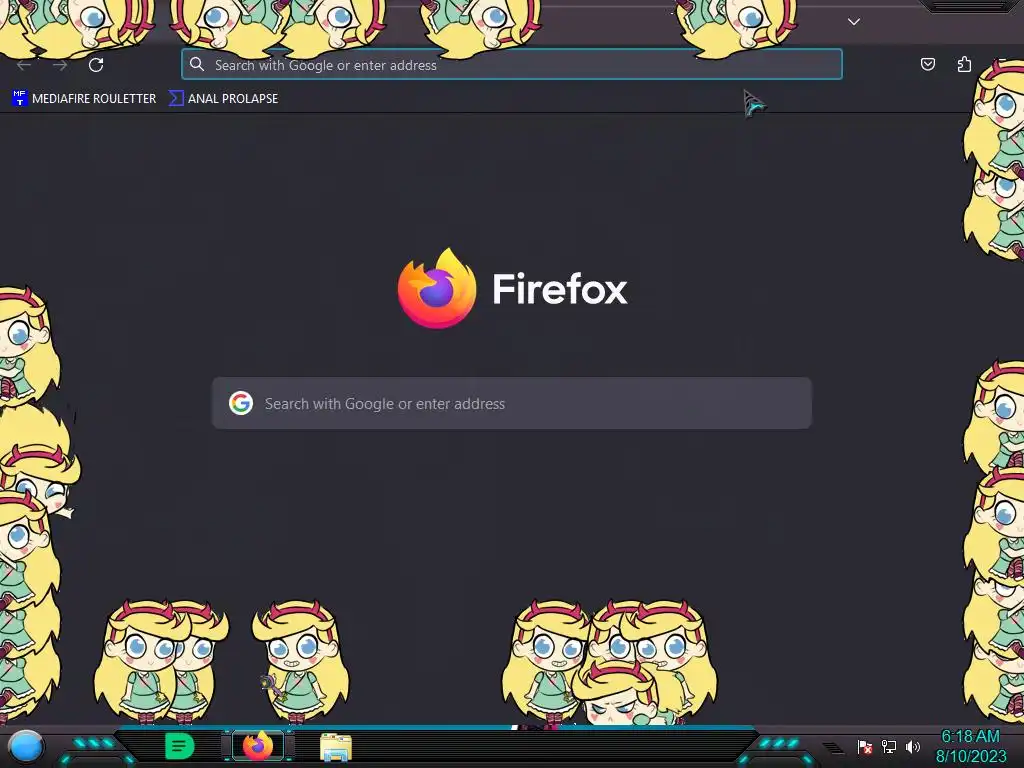Focus the top URL address bar
This screenshot has height=768, width=1024.
point(512,65)
